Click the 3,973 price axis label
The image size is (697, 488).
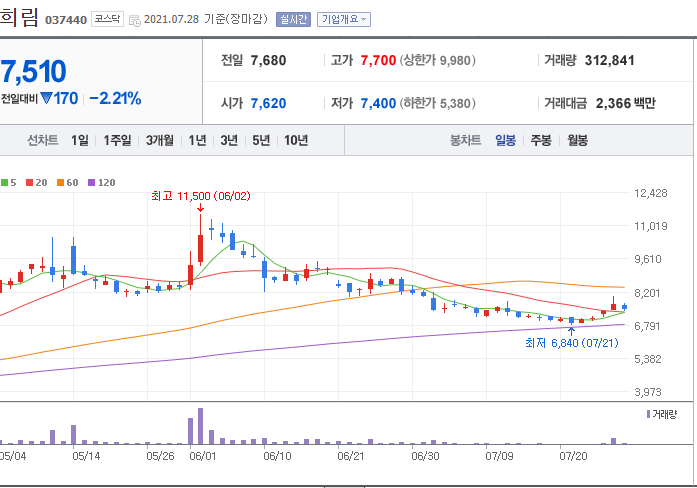click(648, 392)
